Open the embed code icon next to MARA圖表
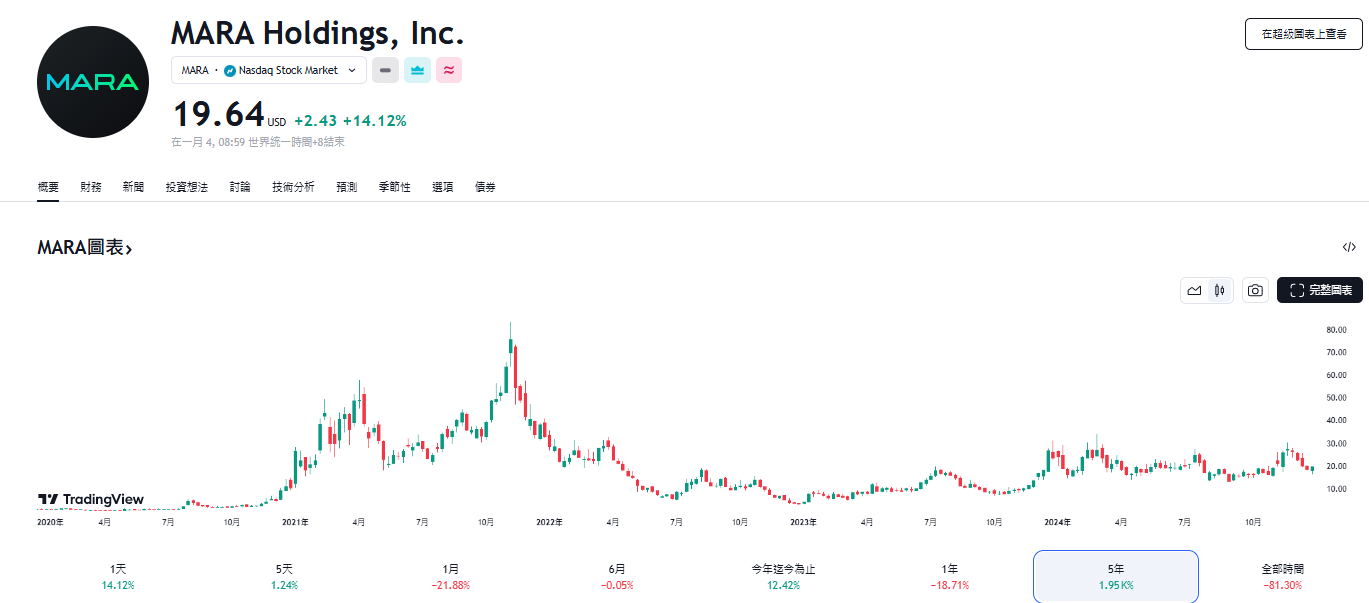Image resolution: width=1369 pixels, height=603 pixels. coord(1349,246)
